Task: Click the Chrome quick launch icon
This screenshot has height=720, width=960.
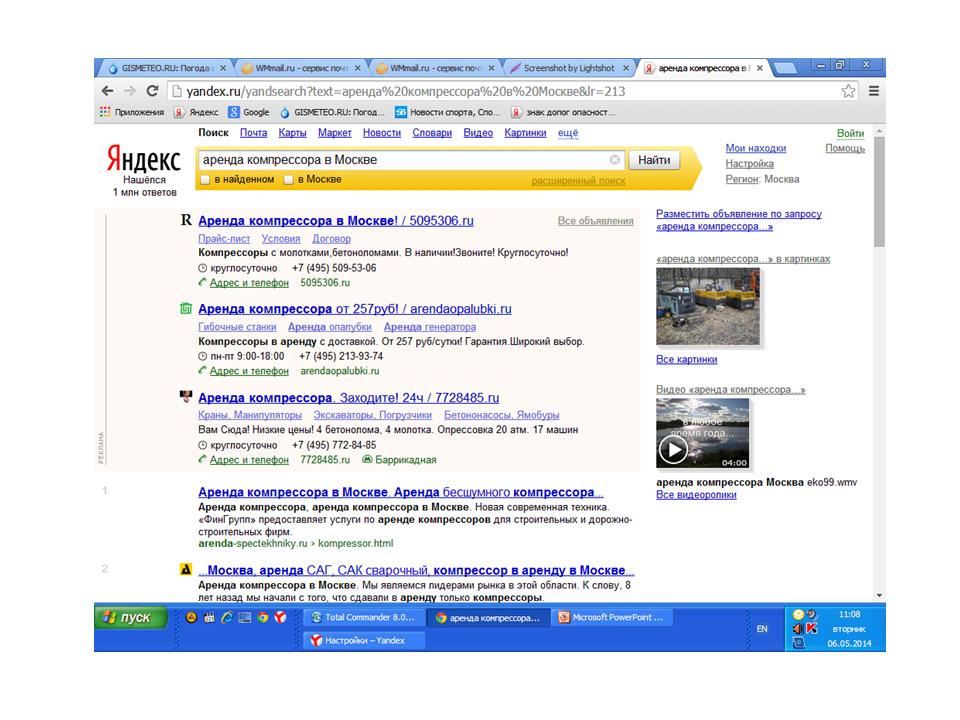Action: coord(263,617)
